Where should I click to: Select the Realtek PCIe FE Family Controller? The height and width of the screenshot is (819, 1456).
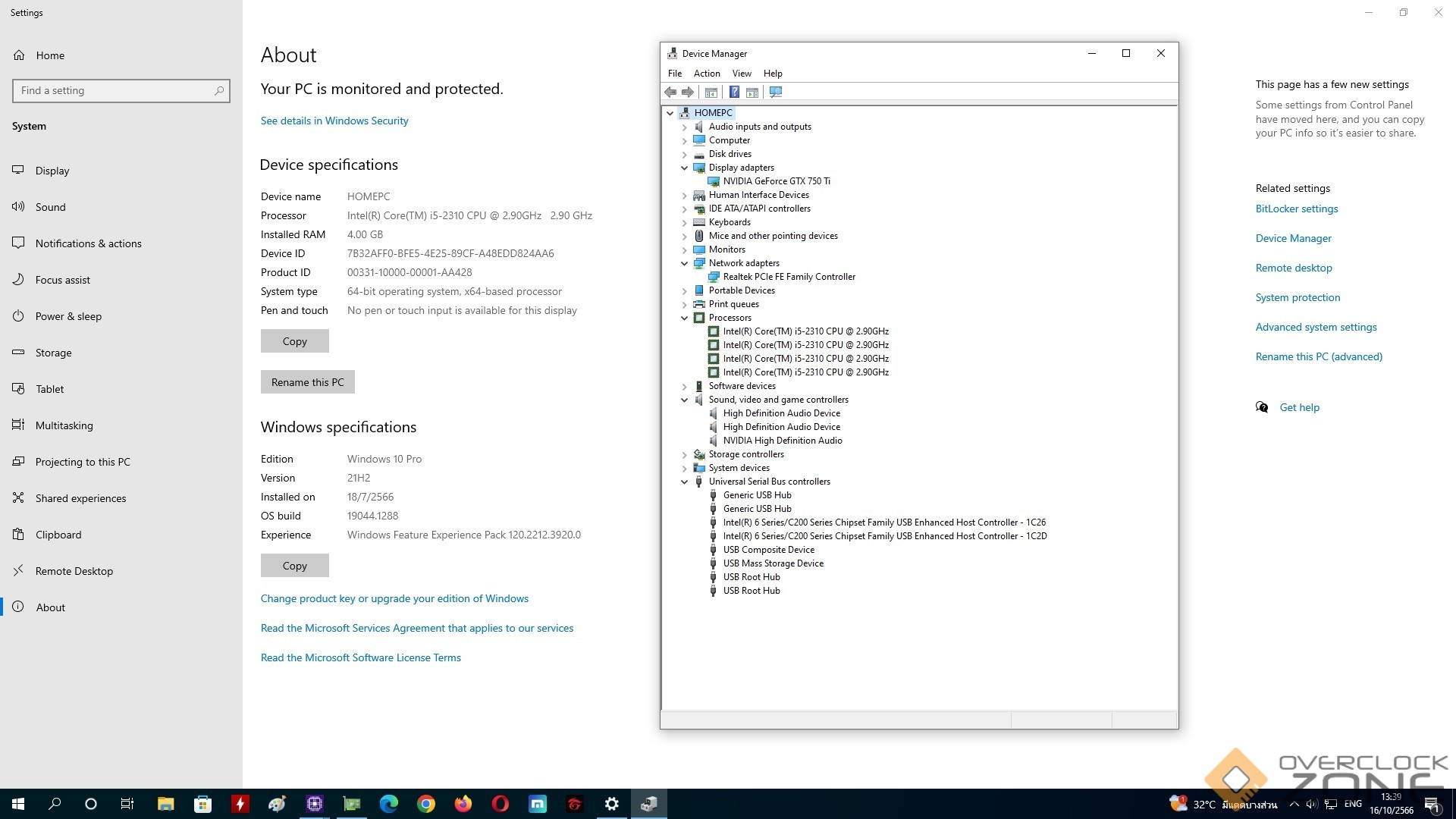789,277
